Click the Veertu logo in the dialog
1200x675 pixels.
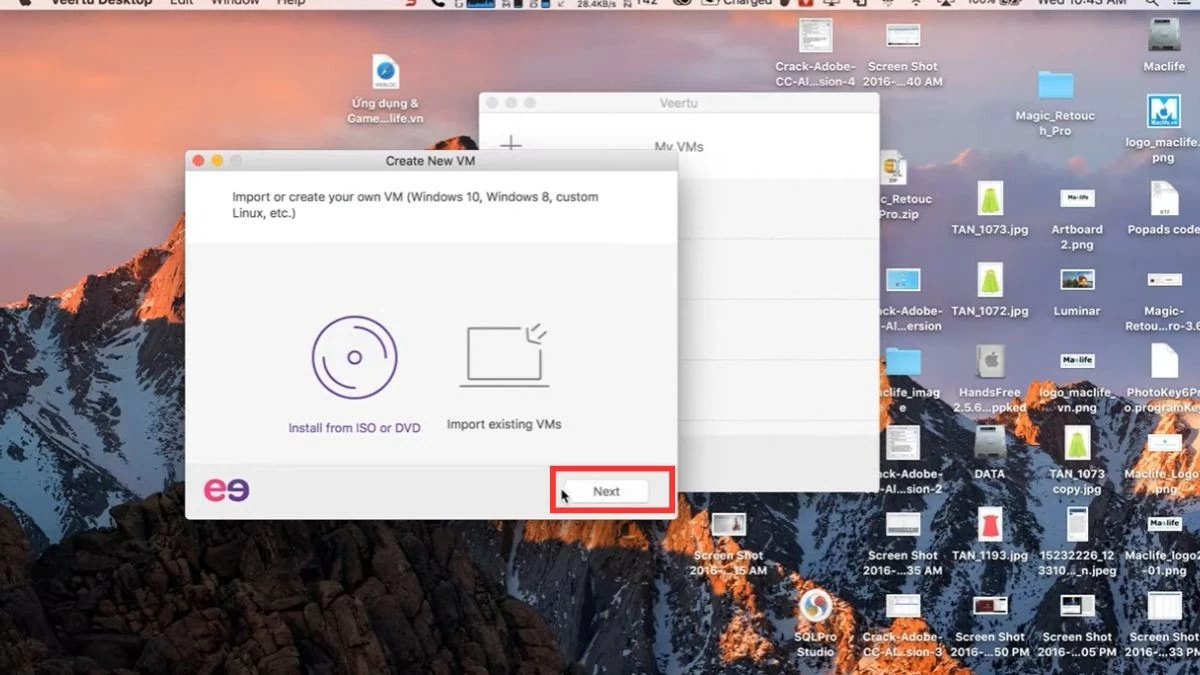tap(226, 488)
